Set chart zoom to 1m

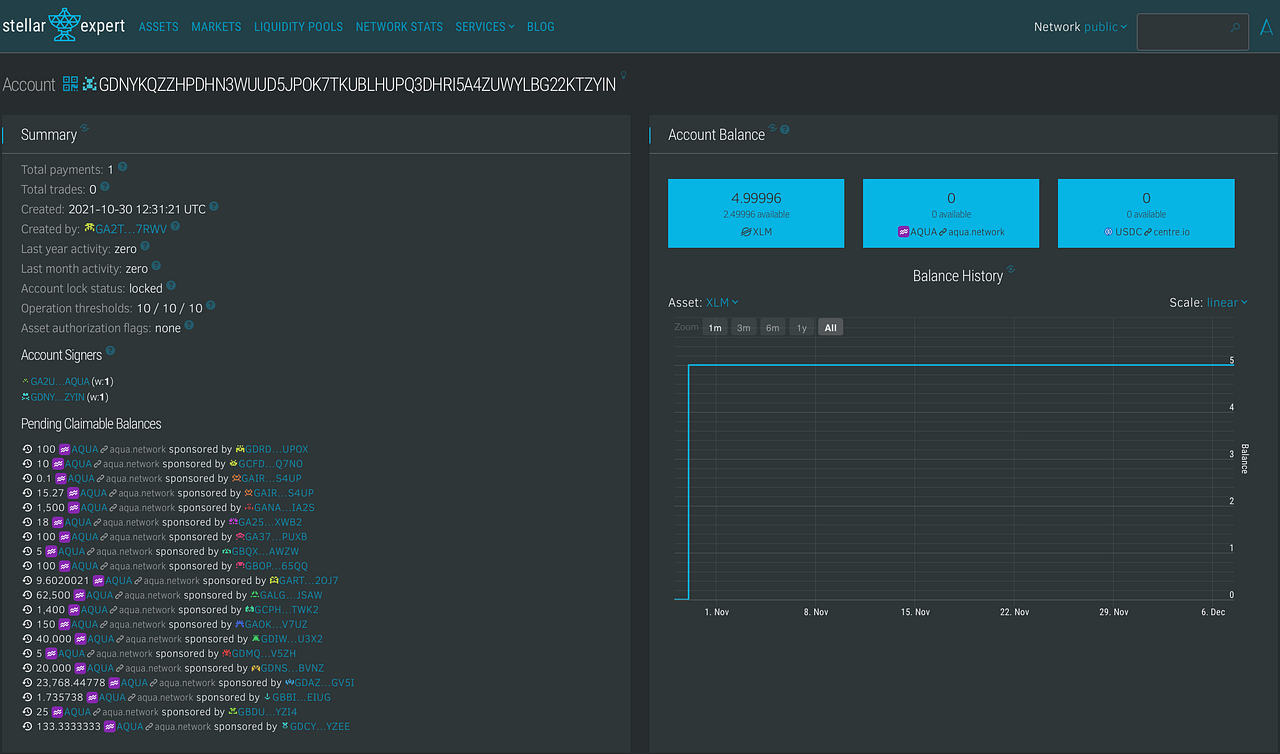pyautogui.click(x=715, y=327)
